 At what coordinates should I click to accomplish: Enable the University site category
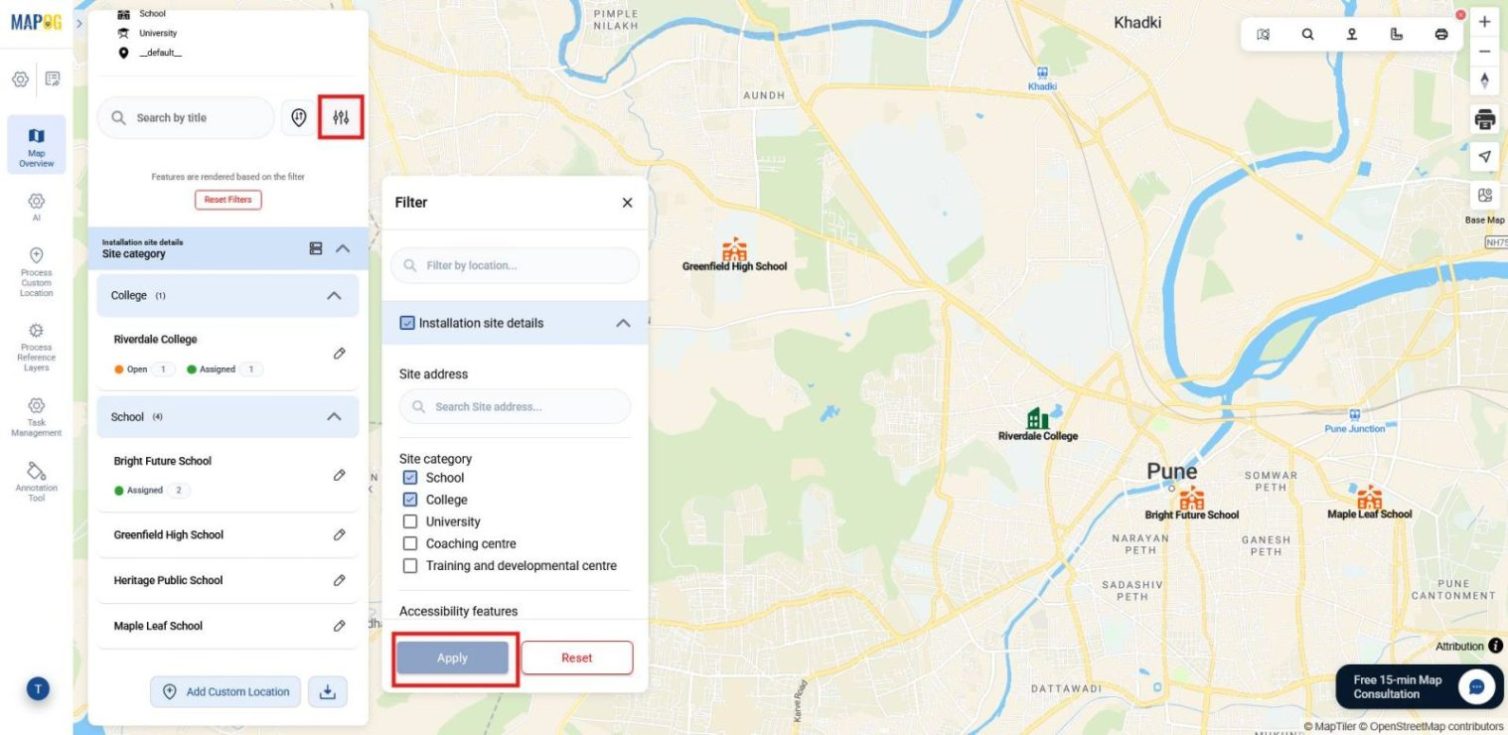click(x=409, y=521)
